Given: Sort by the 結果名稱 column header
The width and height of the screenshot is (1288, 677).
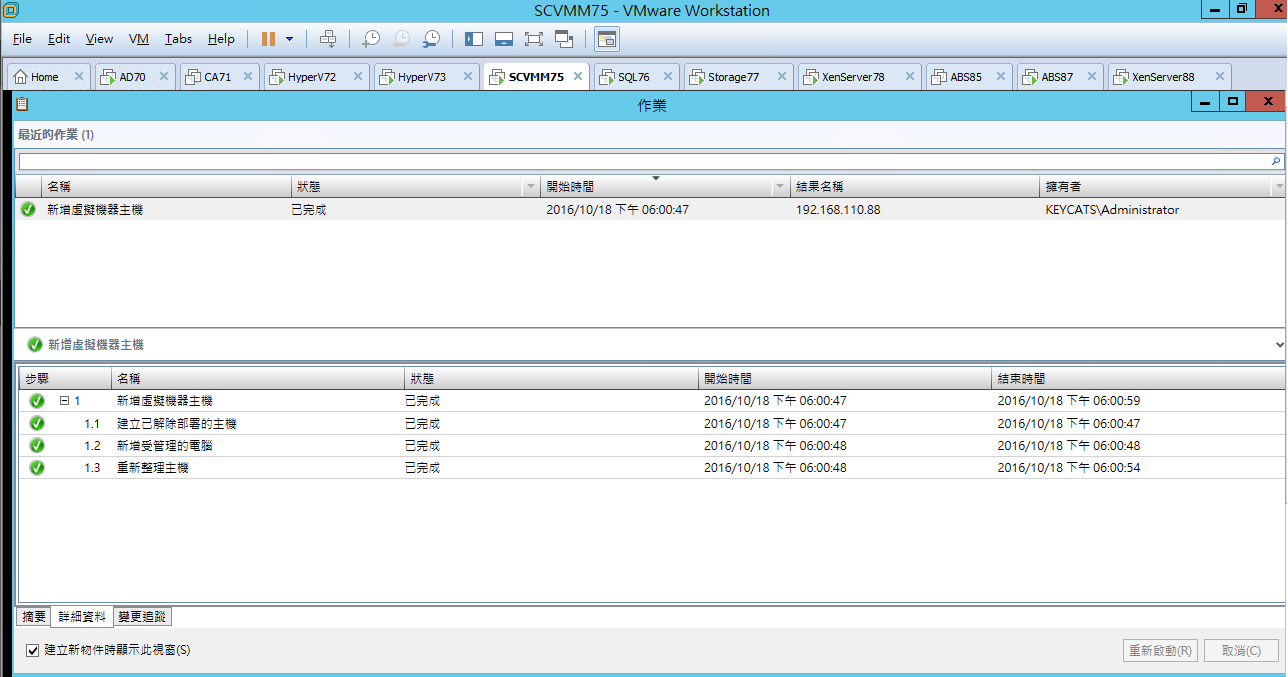Looking at the screenshot, I should (913, 187).
